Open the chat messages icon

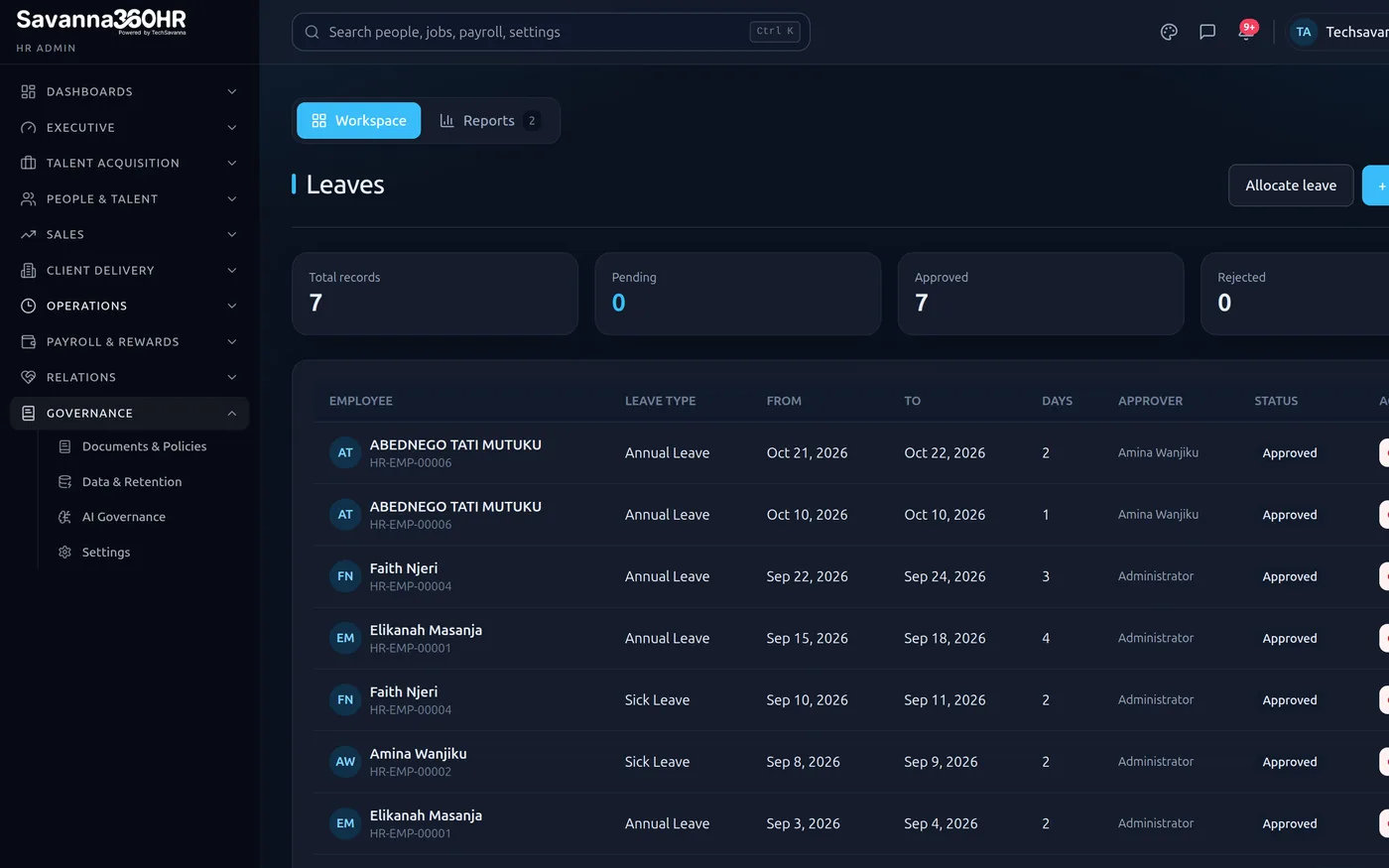pos(1207,32)
